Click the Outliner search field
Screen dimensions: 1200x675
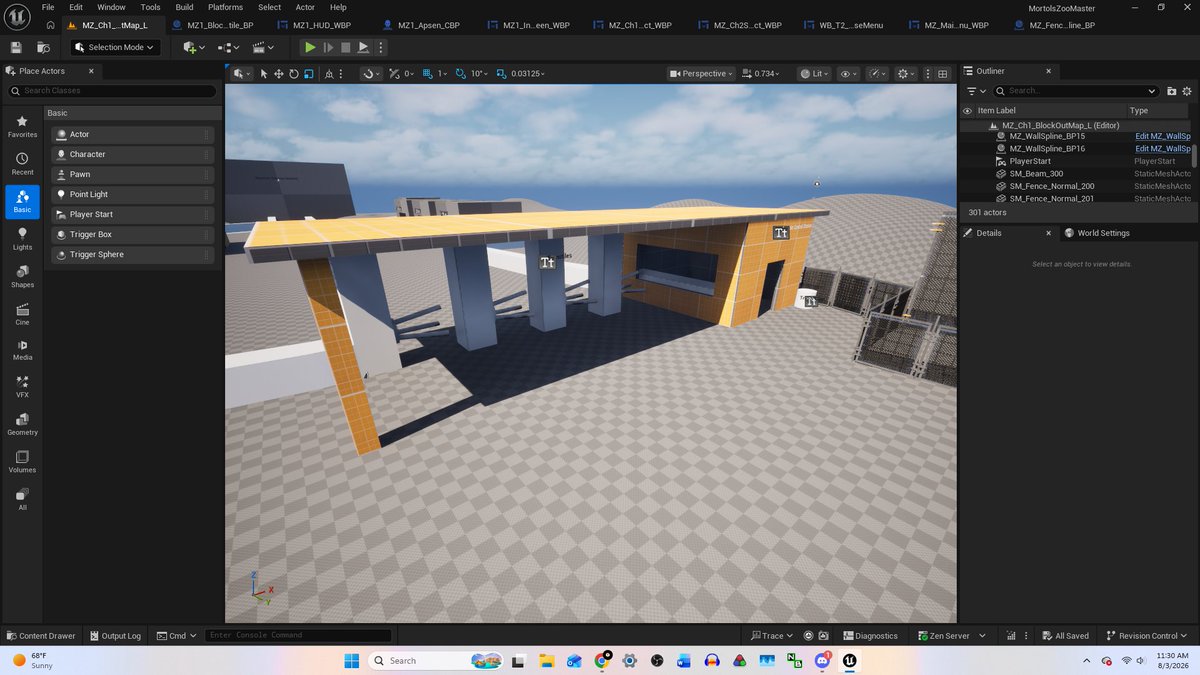point(1075,91)
